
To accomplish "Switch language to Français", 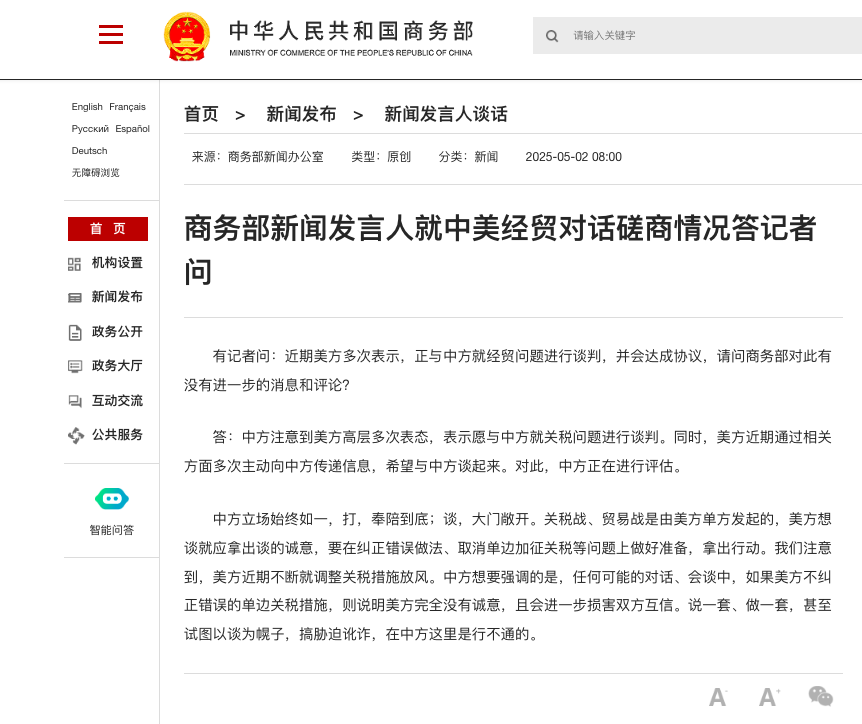I will 127,107.
